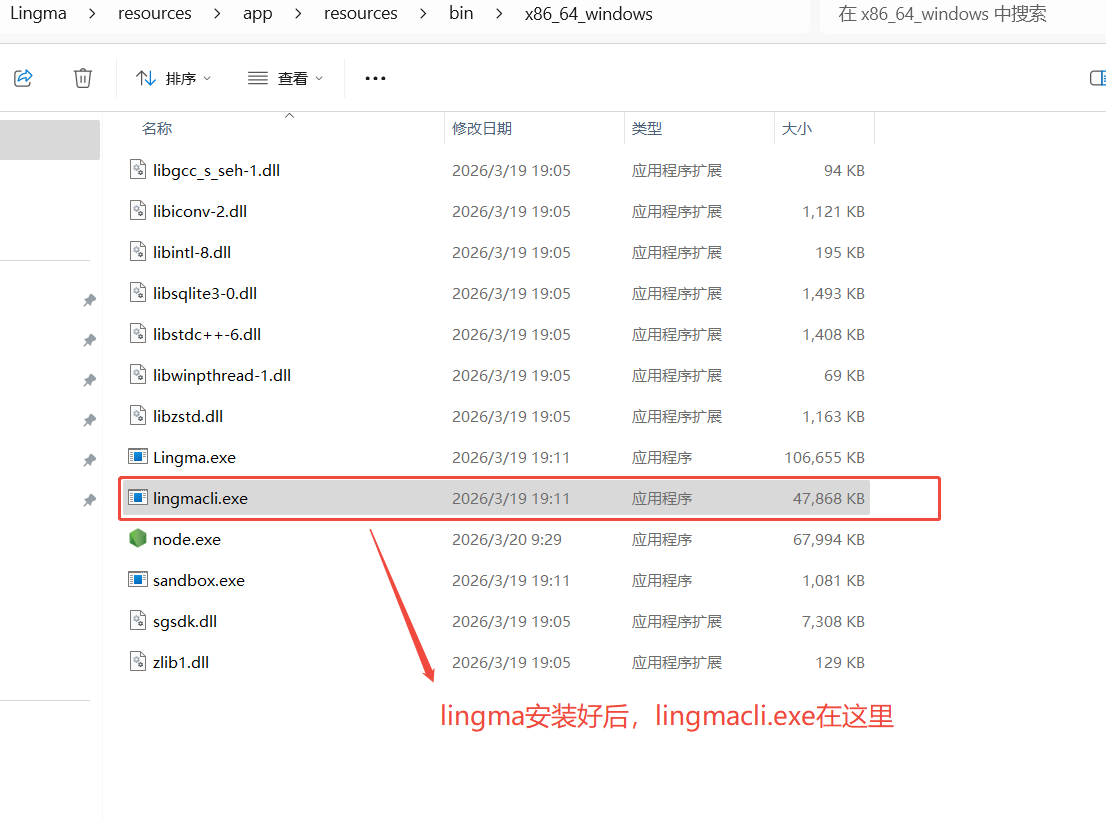This screenshot has width=1106, height=821.
Task: Click the file name libsqlite3-0.dll
Action: (205, 293)
